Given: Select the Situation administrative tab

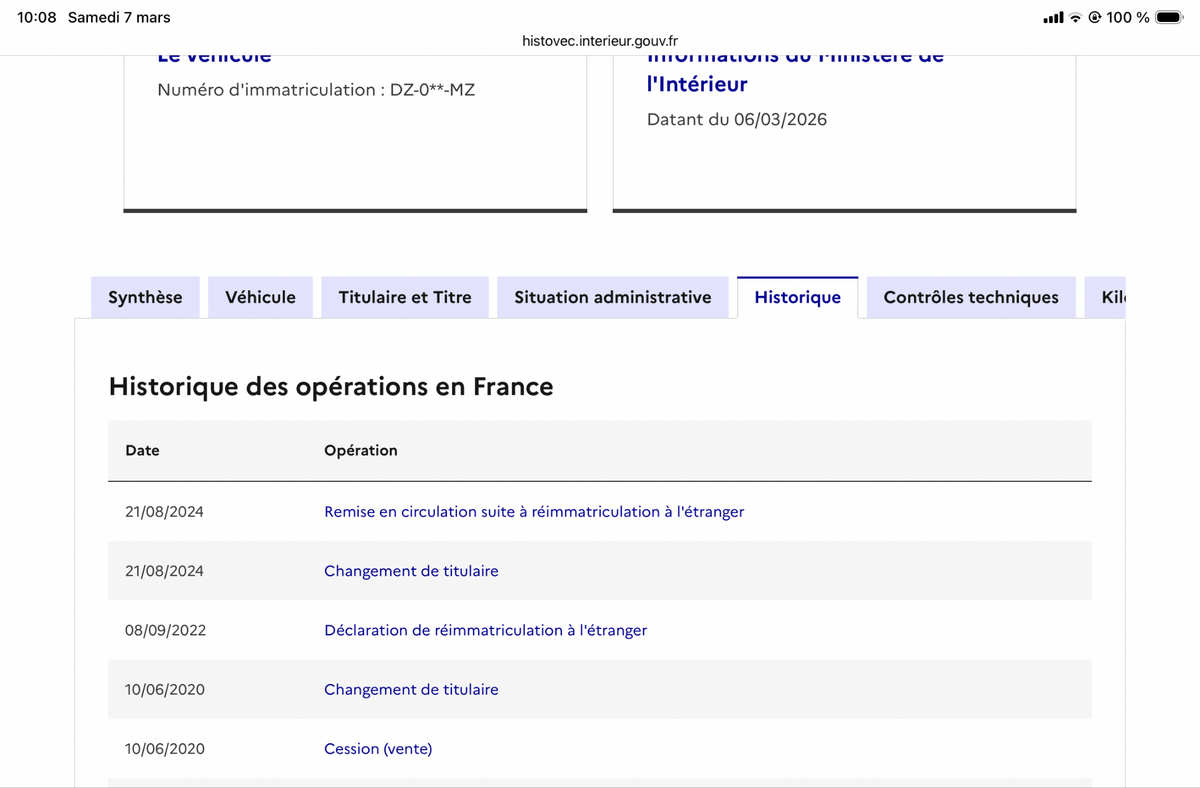Looking at the screenshot, I should 613,297.
